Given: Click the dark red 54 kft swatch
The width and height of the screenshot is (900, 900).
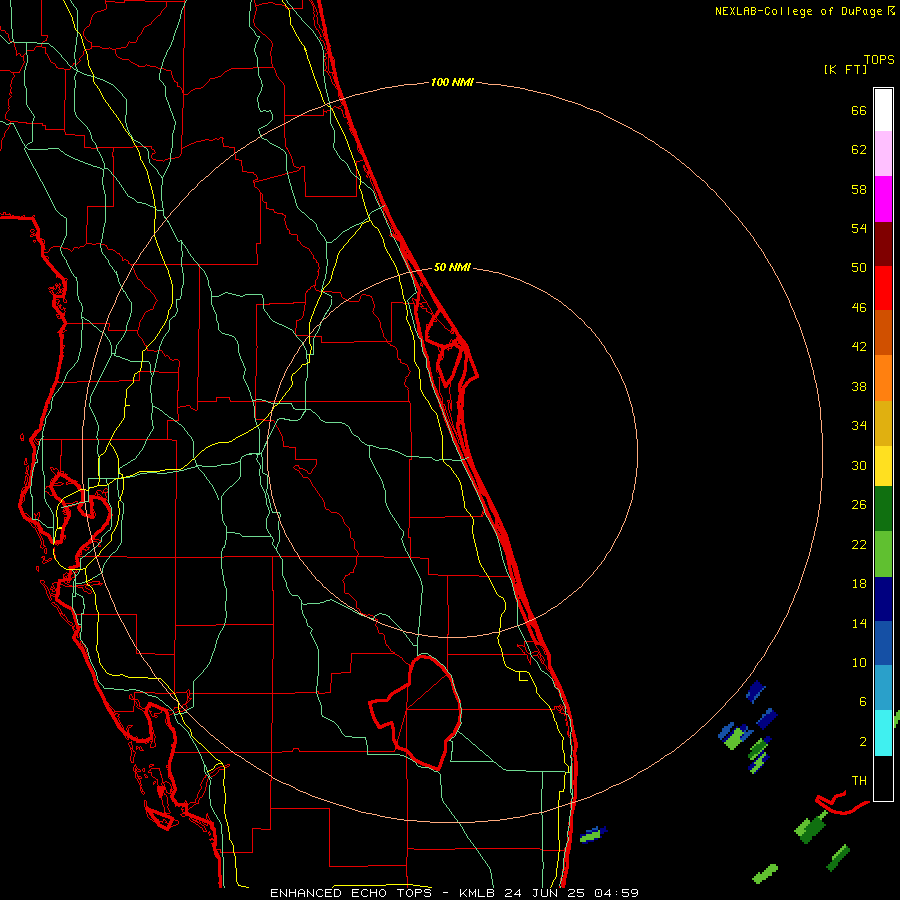Looking at the screenshot, I should coord(883,244).
